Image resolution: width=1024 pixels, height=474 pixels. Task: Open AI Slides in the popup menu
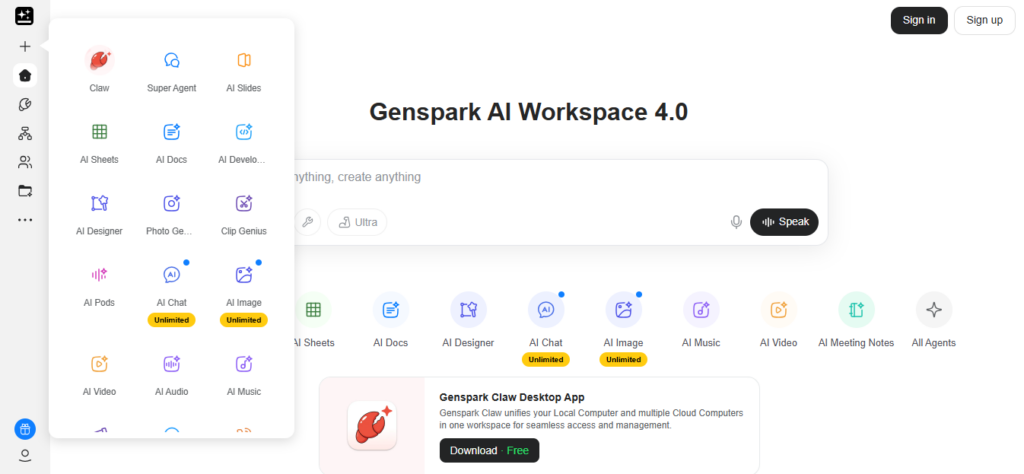(x=244, y=70)
